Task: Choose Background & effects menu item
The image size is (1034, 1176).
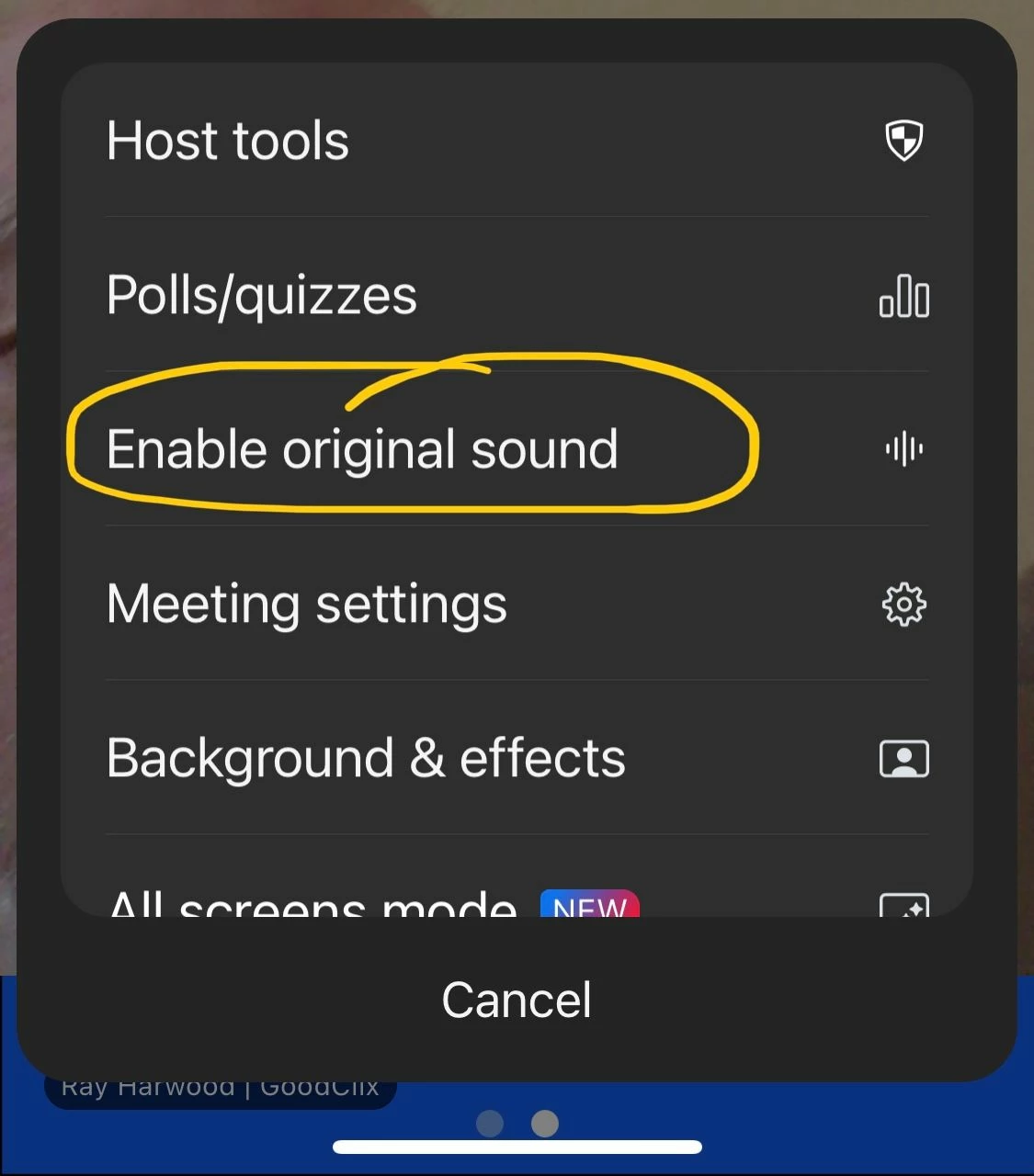Action: pyautogui.click(x=517, y=758)
